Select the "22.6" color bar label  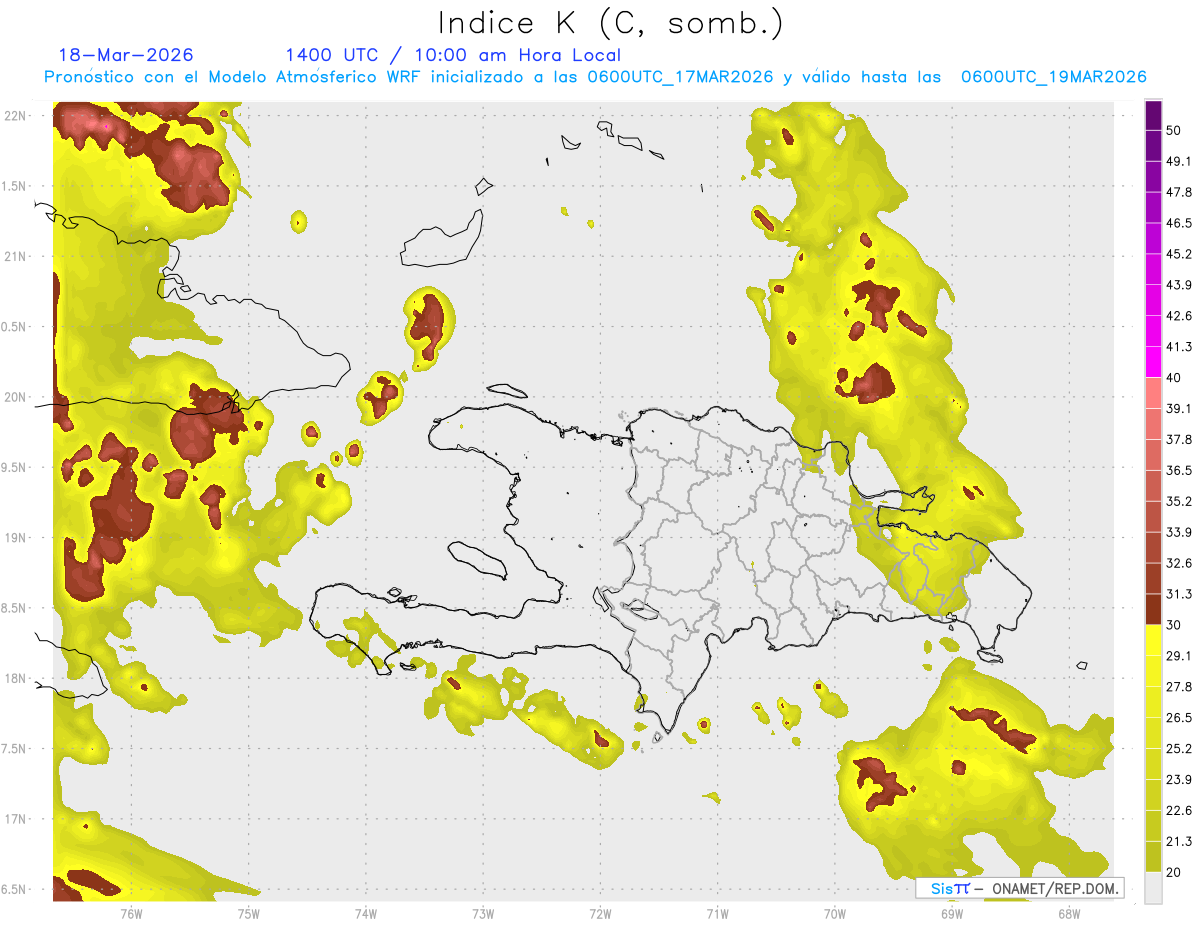pyautogui.click(x=1179, y=810)
